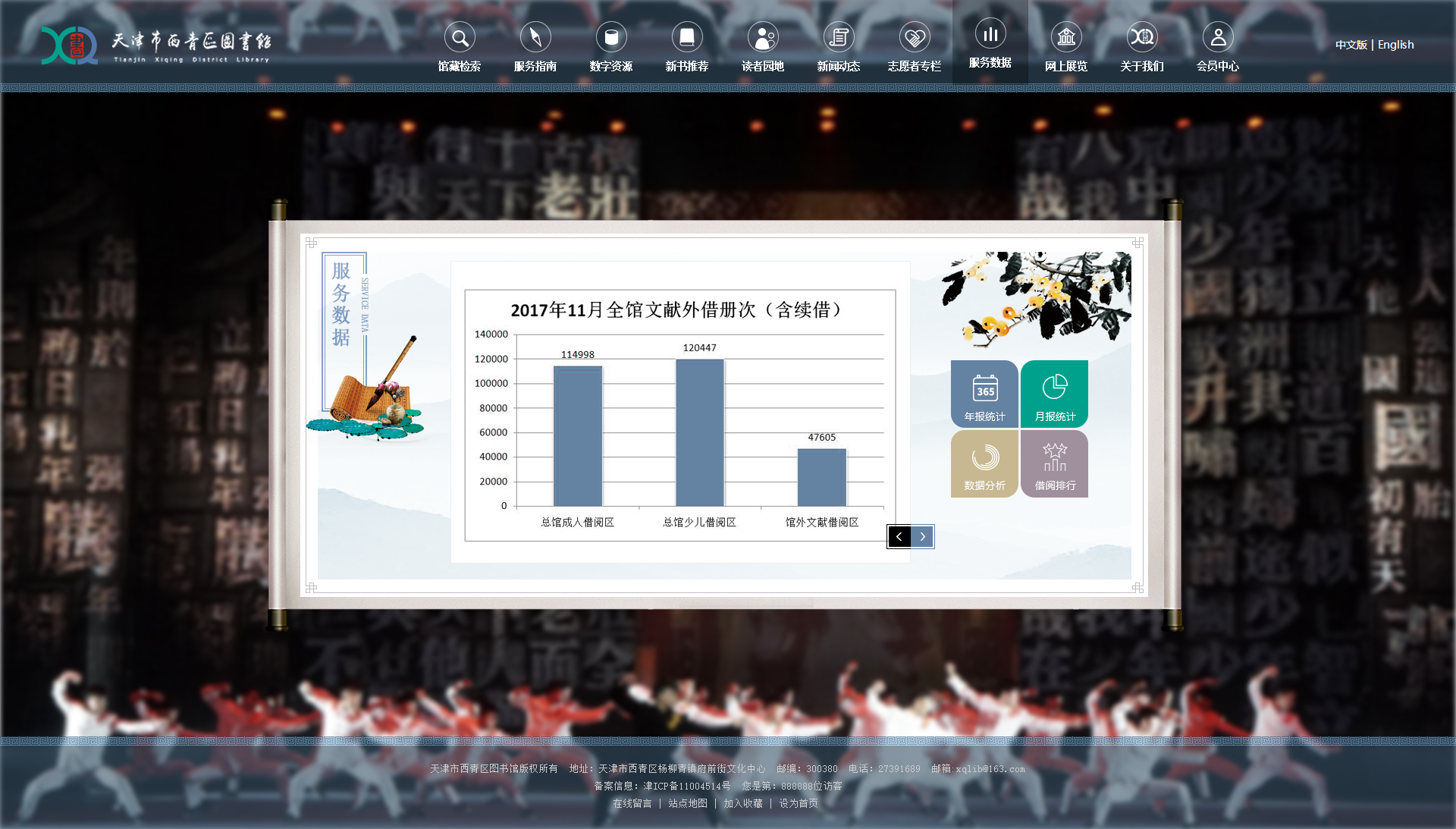Viewport: 1456px width, 829px height.
Task: Open the 借阅排行 ranking tile
Action: [x=1055, y=463]
